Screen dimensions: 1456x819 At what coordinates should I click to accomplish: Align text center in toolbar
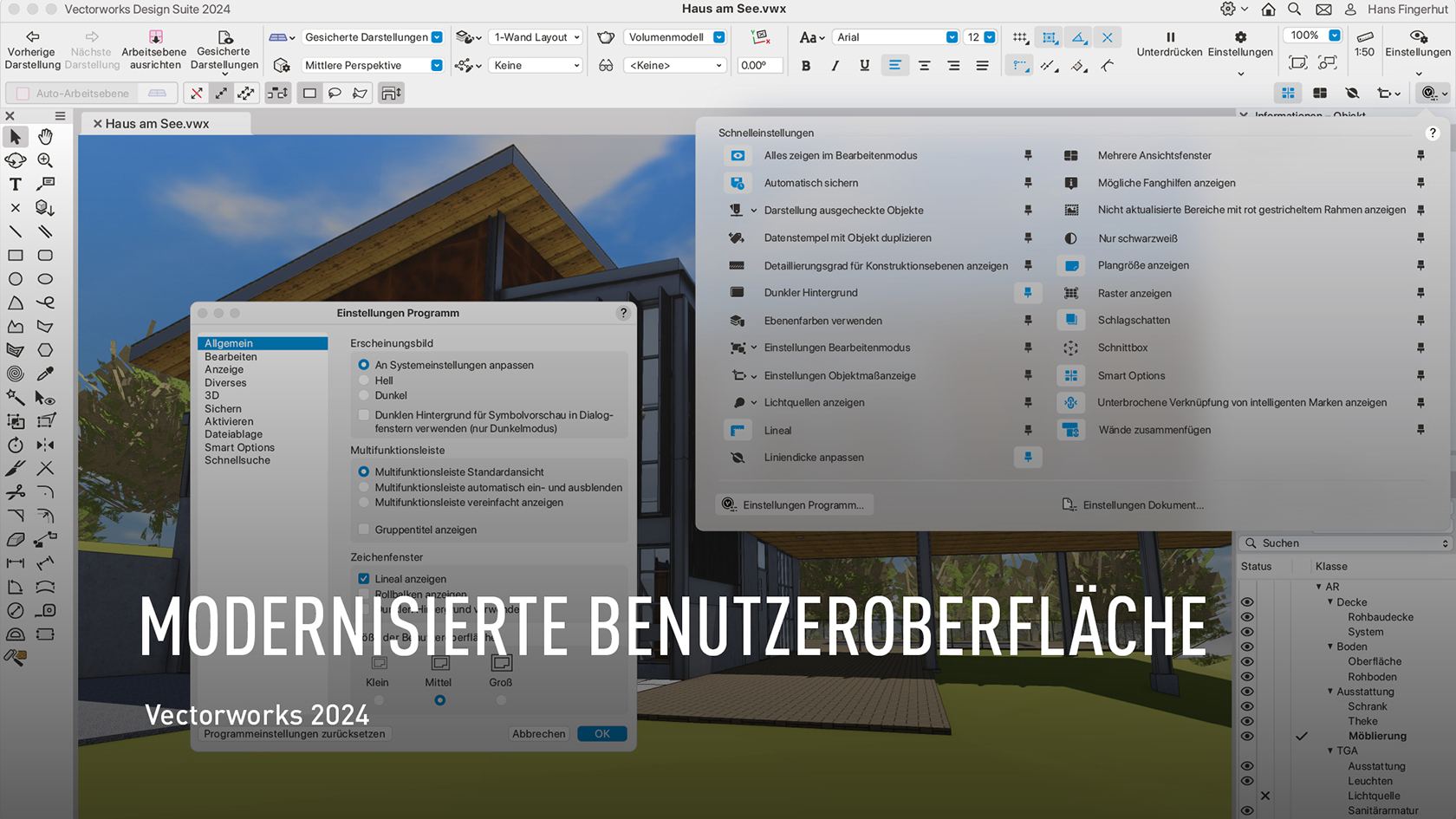[x=924, y=66]
